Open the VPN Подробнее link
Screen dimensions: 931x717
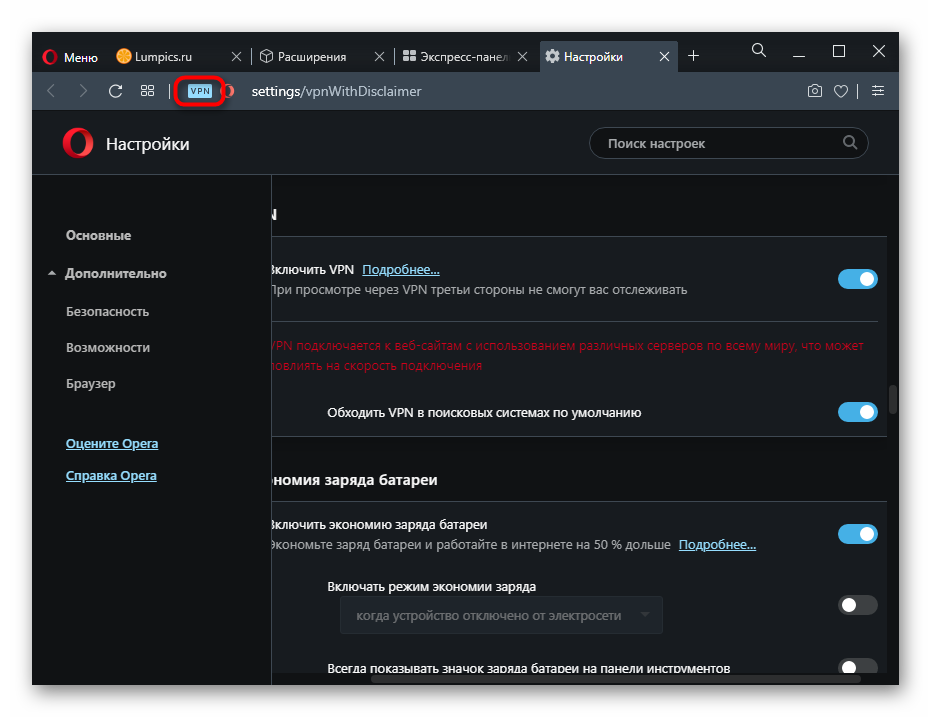(401, 270)
